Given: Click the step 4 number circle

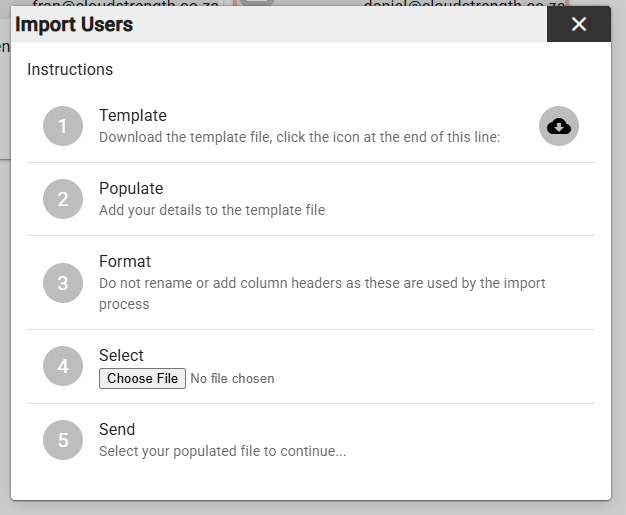Looking at the screenshot, I should click(x=63, y=366).
